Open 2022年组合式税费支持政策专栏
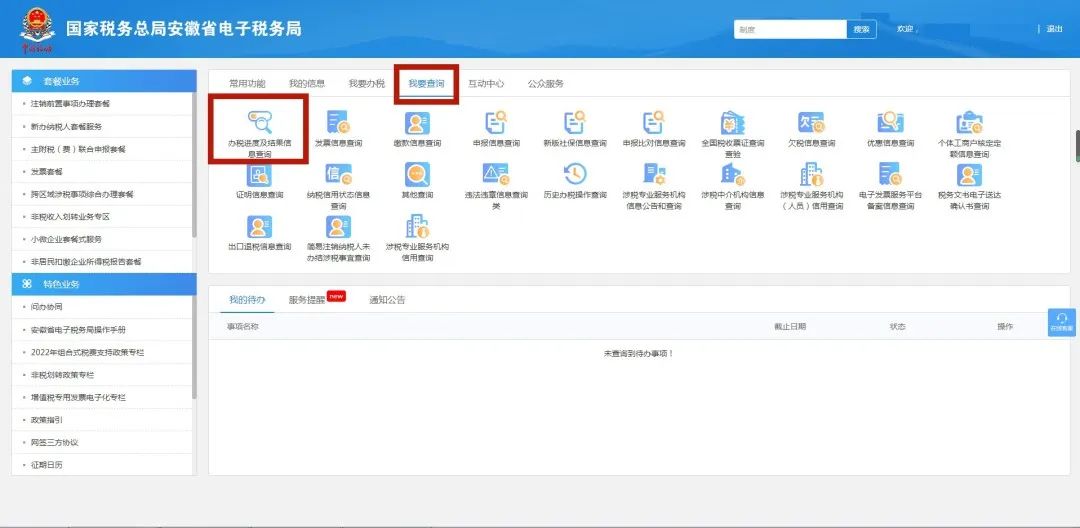 (87, 352)
